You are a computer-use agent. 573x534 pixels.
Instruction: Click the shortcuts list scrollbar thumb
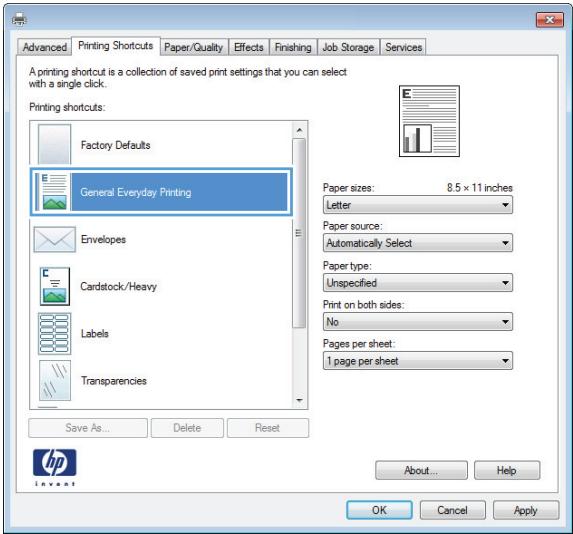[299, 233]
